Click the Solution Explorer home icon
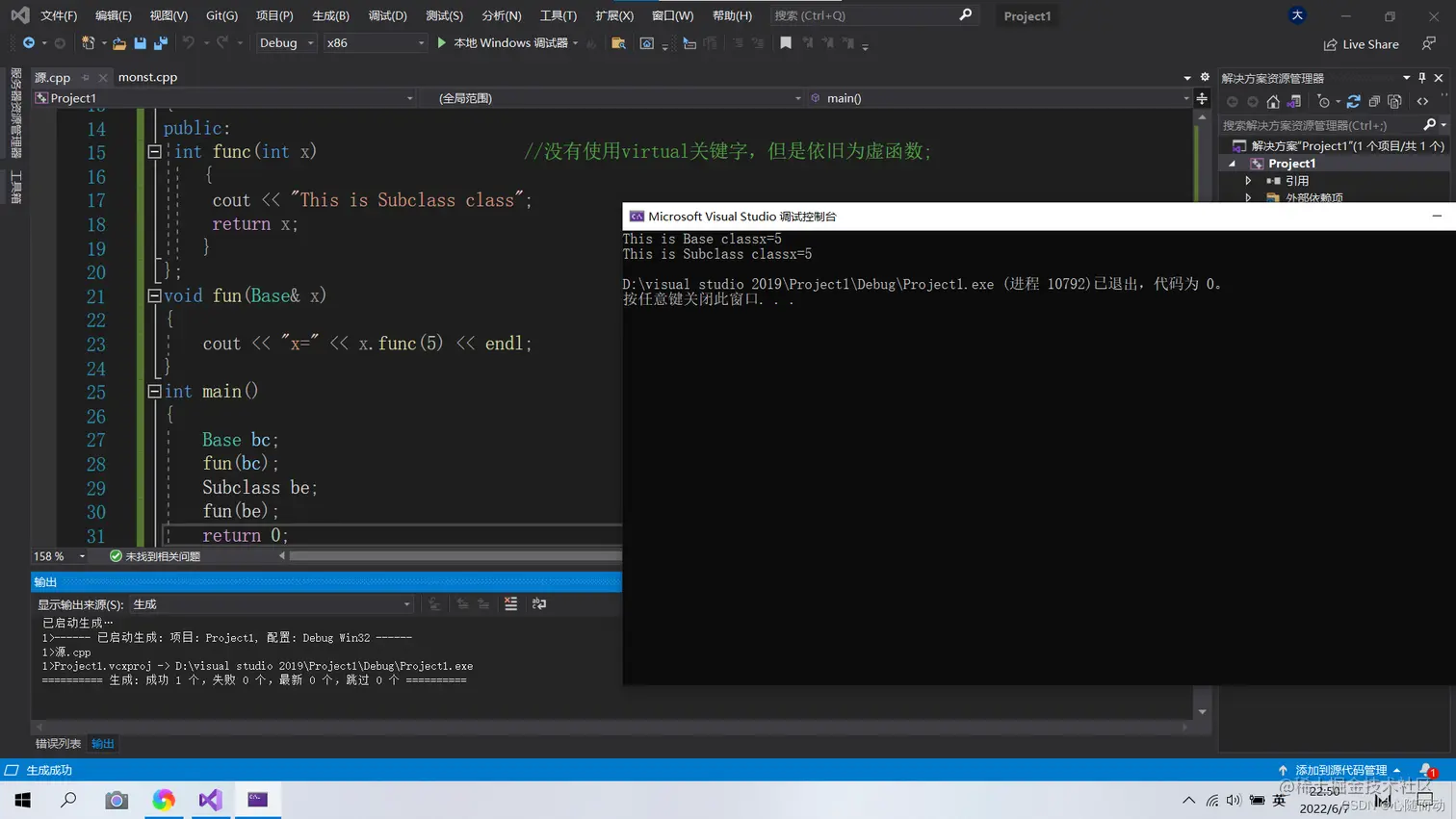This screenshot has height=819, width=1456. click(1273, 102)
